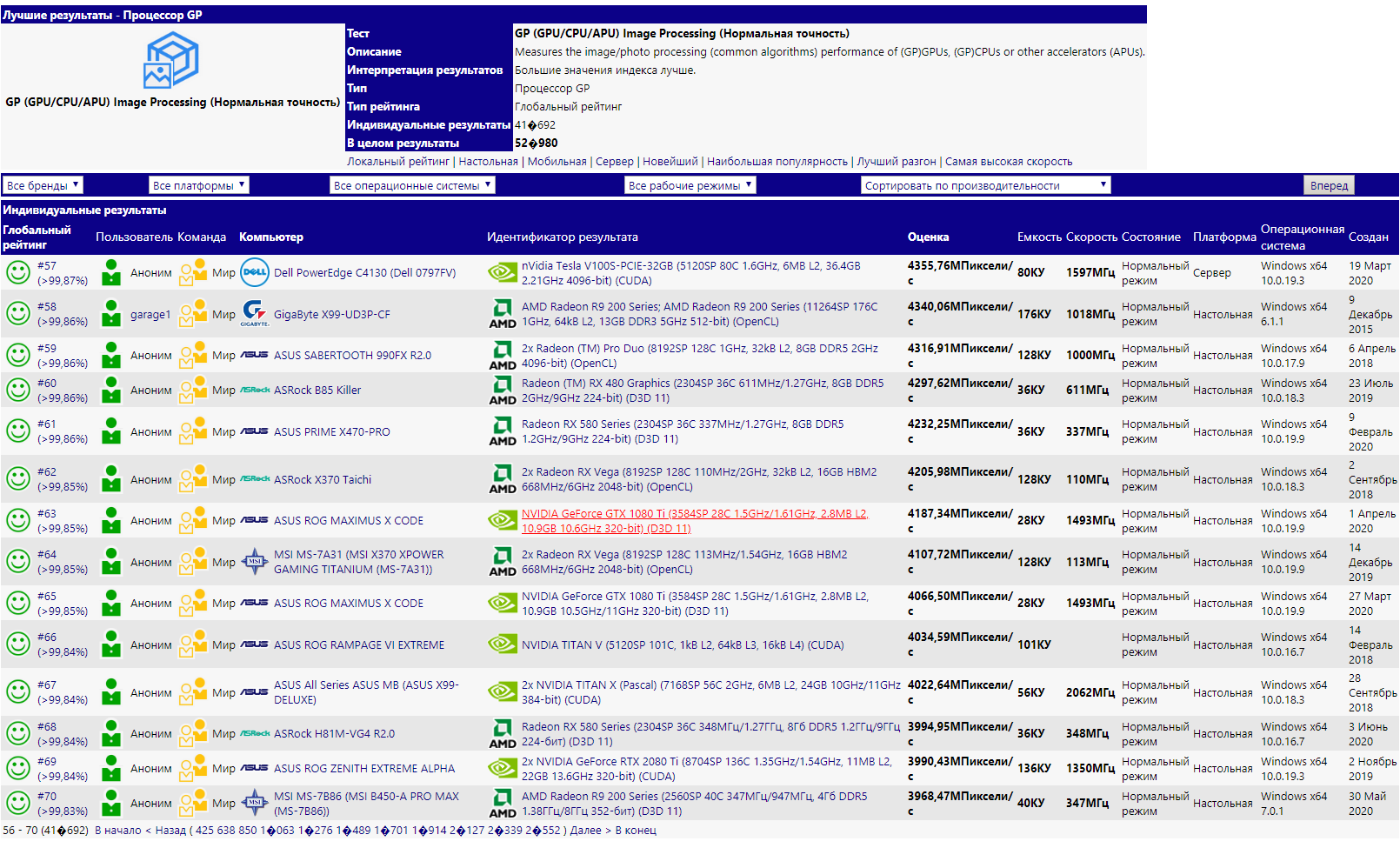The image size is (1400, 848).
Task: Click the team icon in rank #60 row
Action: pos(193,390)
